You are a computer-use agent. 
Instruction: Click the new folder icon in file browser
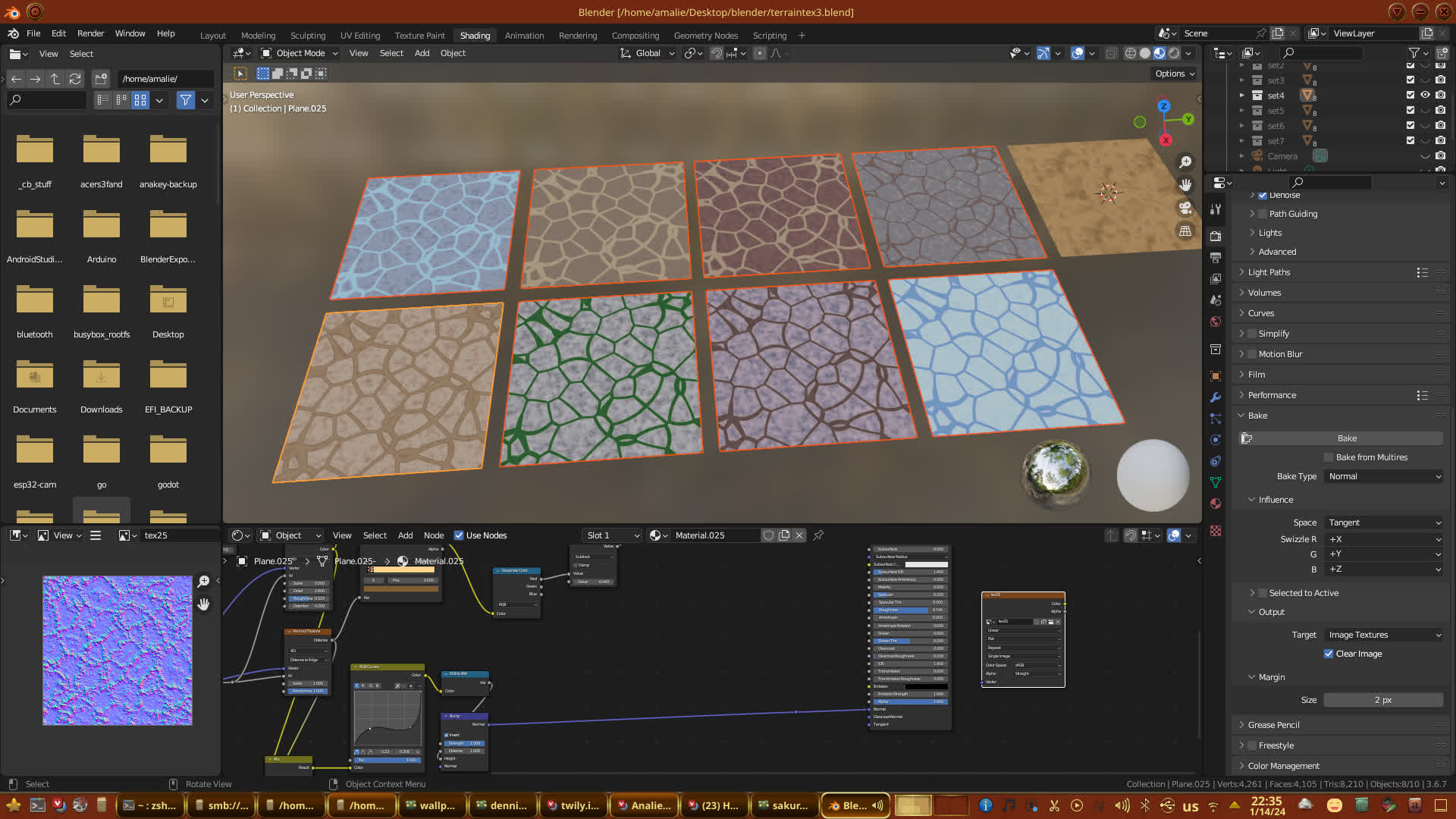pos(101,79)
